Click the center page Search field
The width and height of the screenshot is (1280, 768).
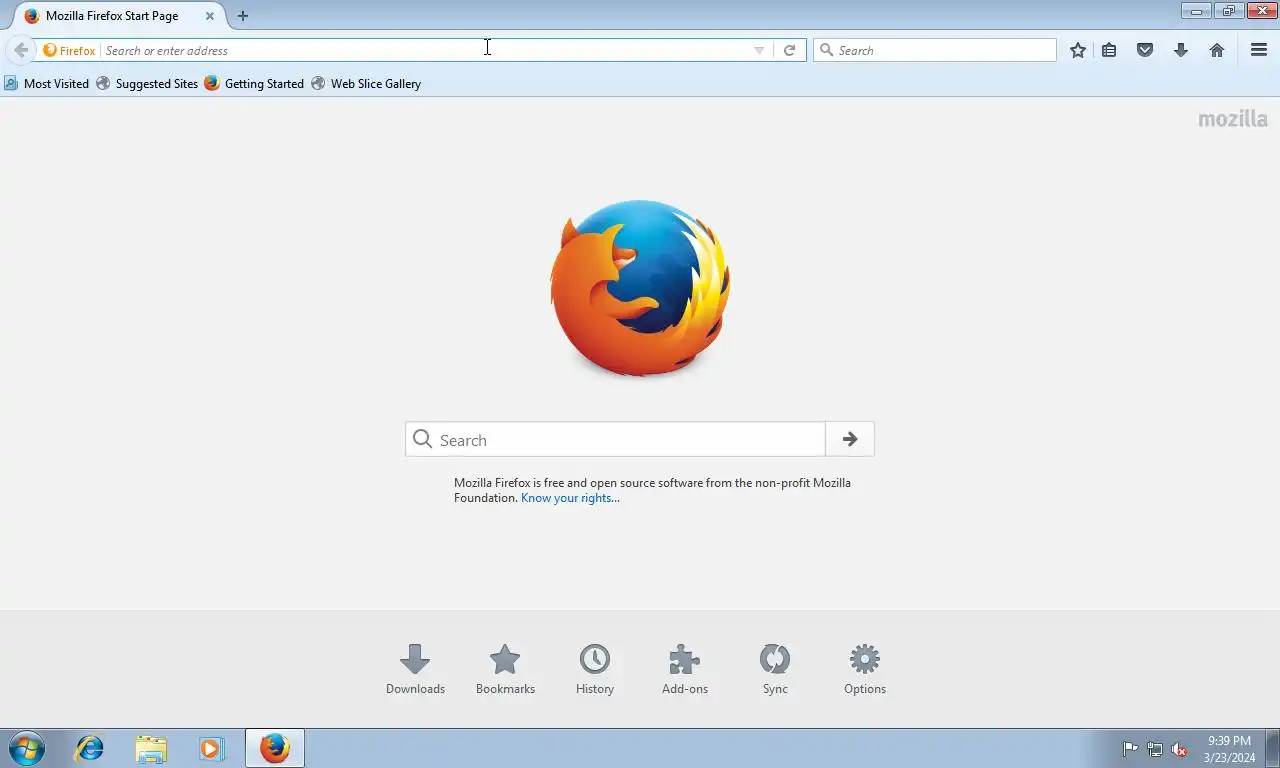(x=615, y=439)
